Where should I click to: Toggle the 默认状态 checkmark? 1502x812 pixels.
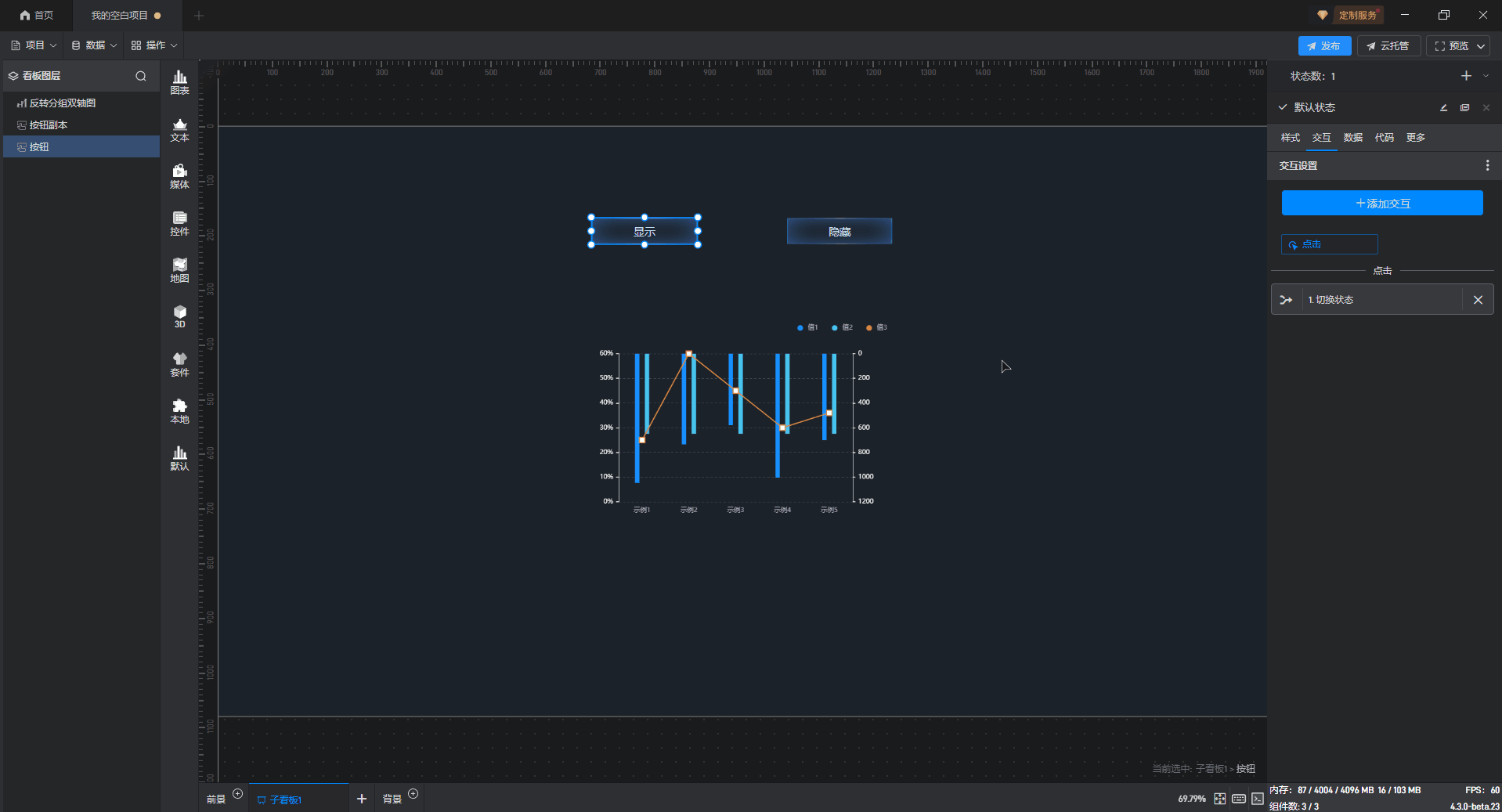1283,107
